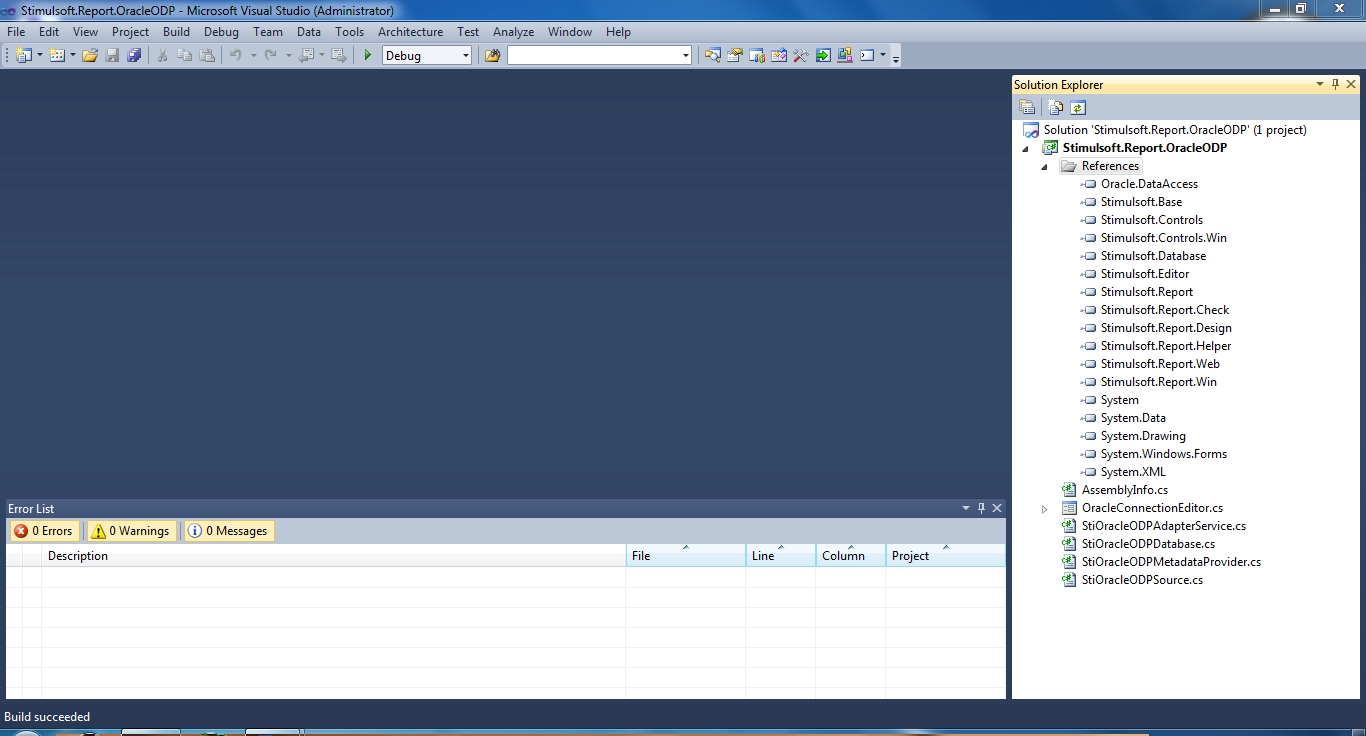Viewport: 1366px width, 736px height.
Task: Click the Save toolbar icon
Action: 112,56
